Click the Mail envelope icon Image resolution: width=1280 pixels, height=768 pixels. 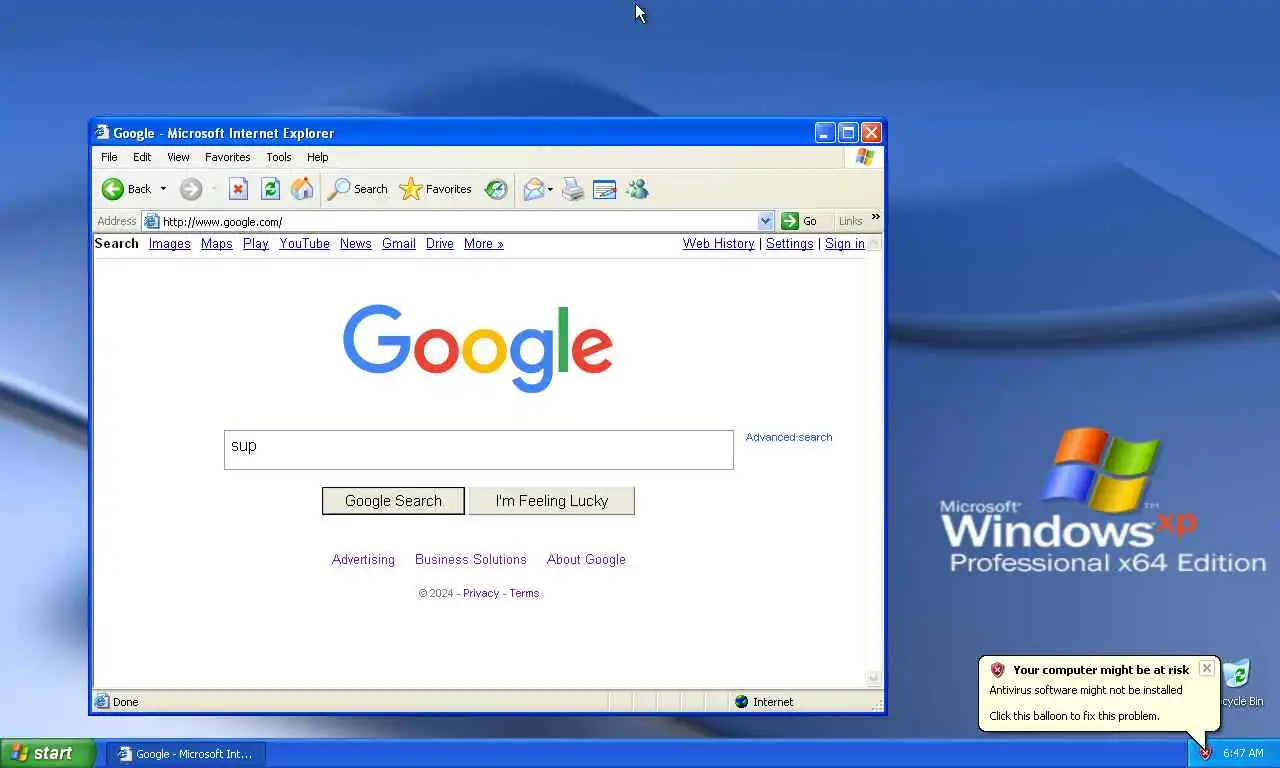[x=534, y=189]
